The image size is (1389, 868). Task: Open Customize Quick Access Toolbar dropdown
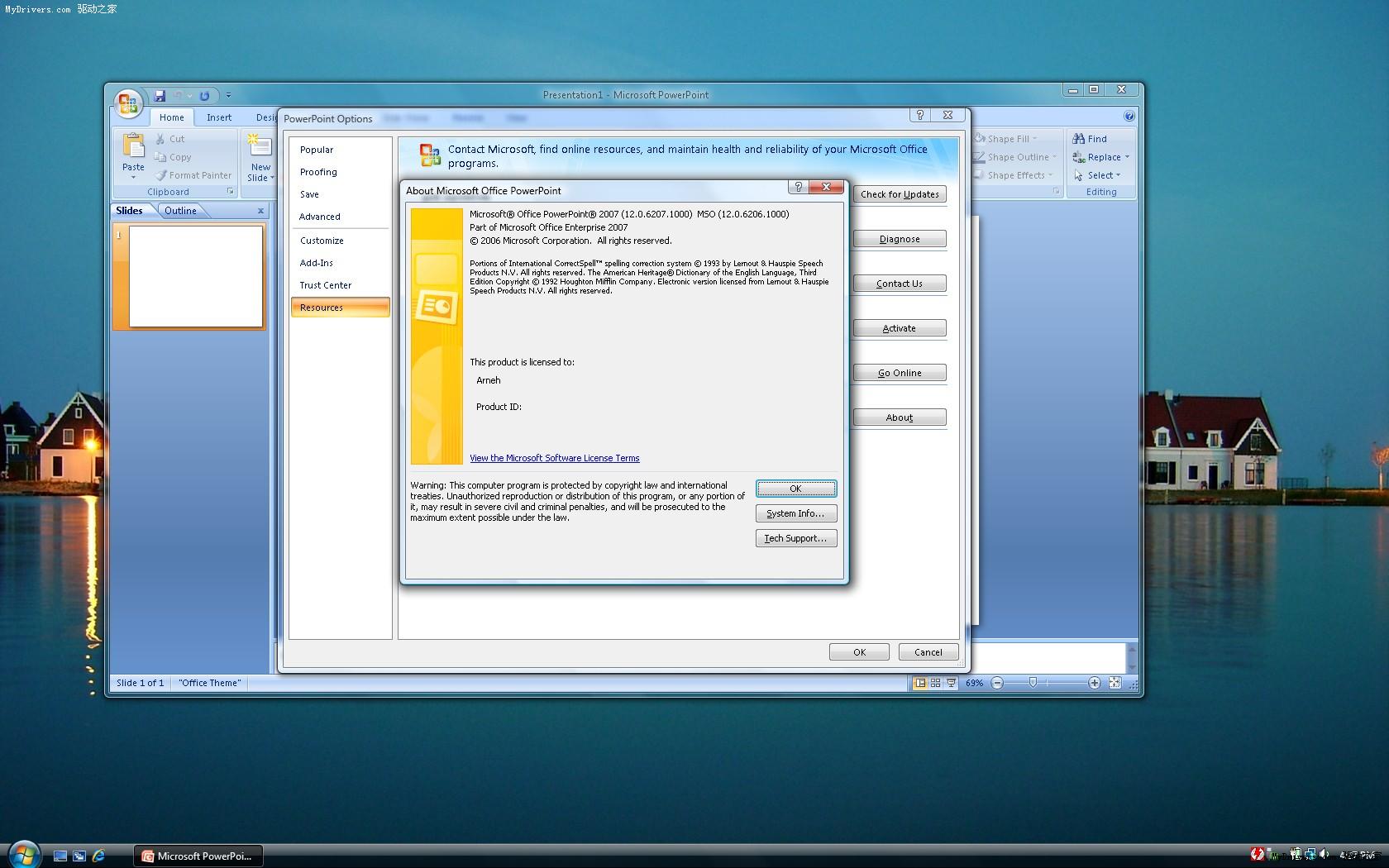click(228, 96)
